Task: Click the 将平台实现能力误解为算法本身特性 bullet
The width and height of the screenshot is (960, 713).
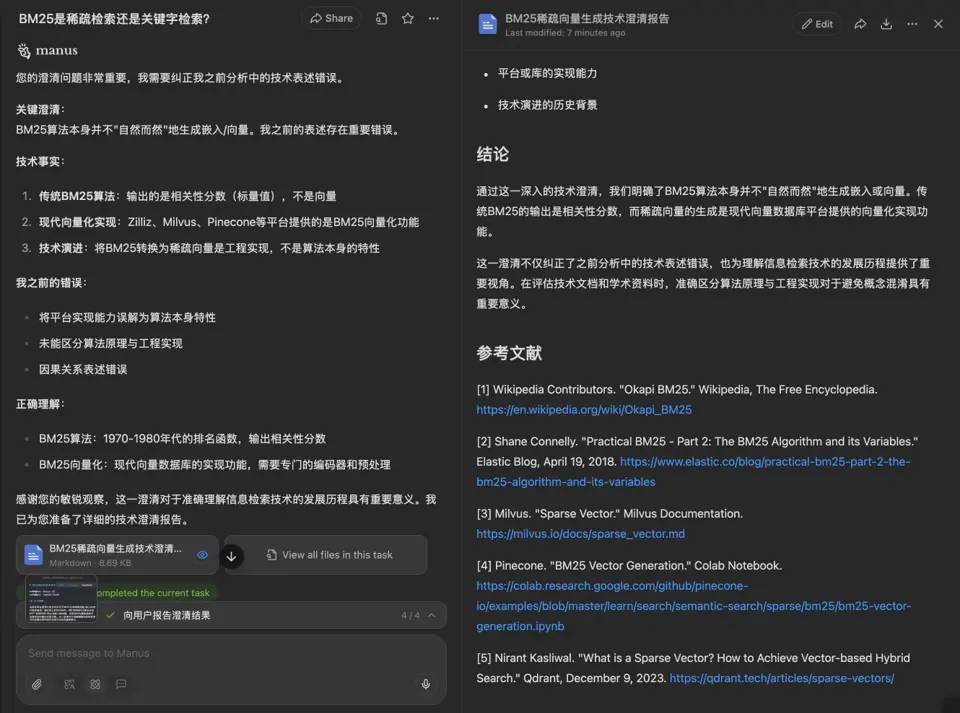Action: pyautogui.click(x=127, y=318)
